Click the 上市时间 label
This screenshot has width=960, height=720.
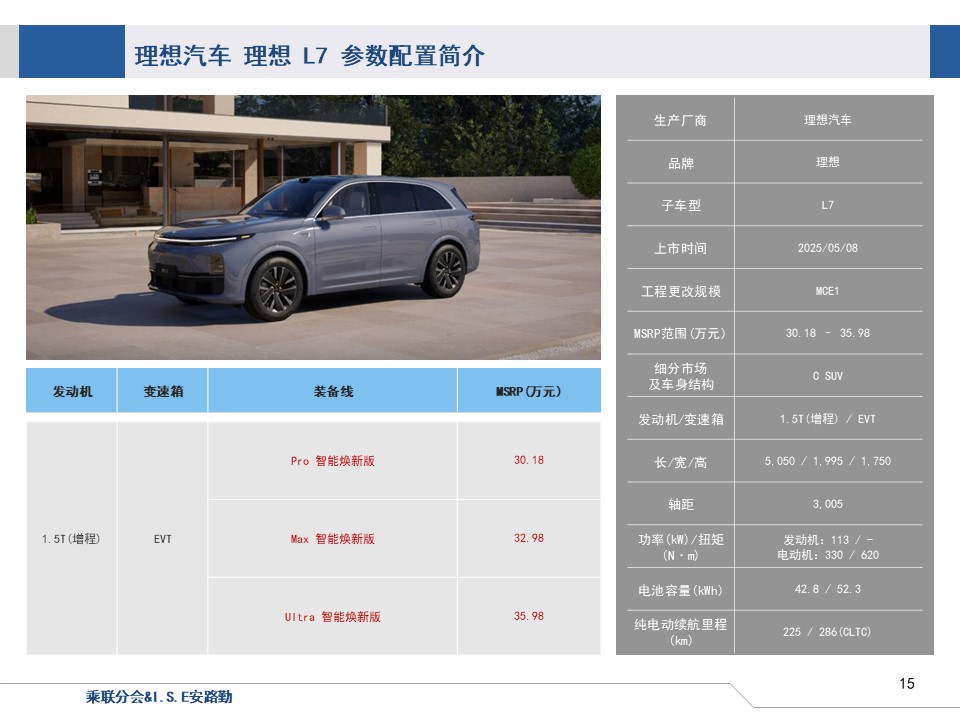[x=680, y=248]
